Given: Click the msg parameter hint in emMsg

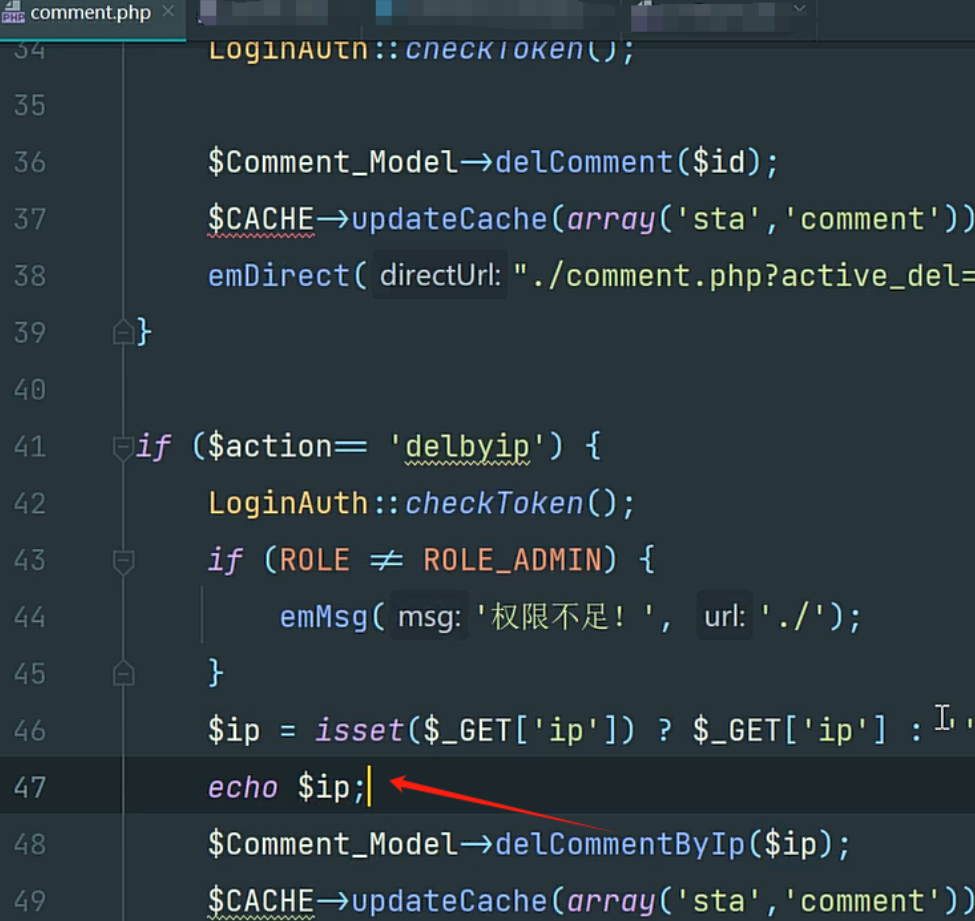Looking at the screenshot, I should pos(429,618).
